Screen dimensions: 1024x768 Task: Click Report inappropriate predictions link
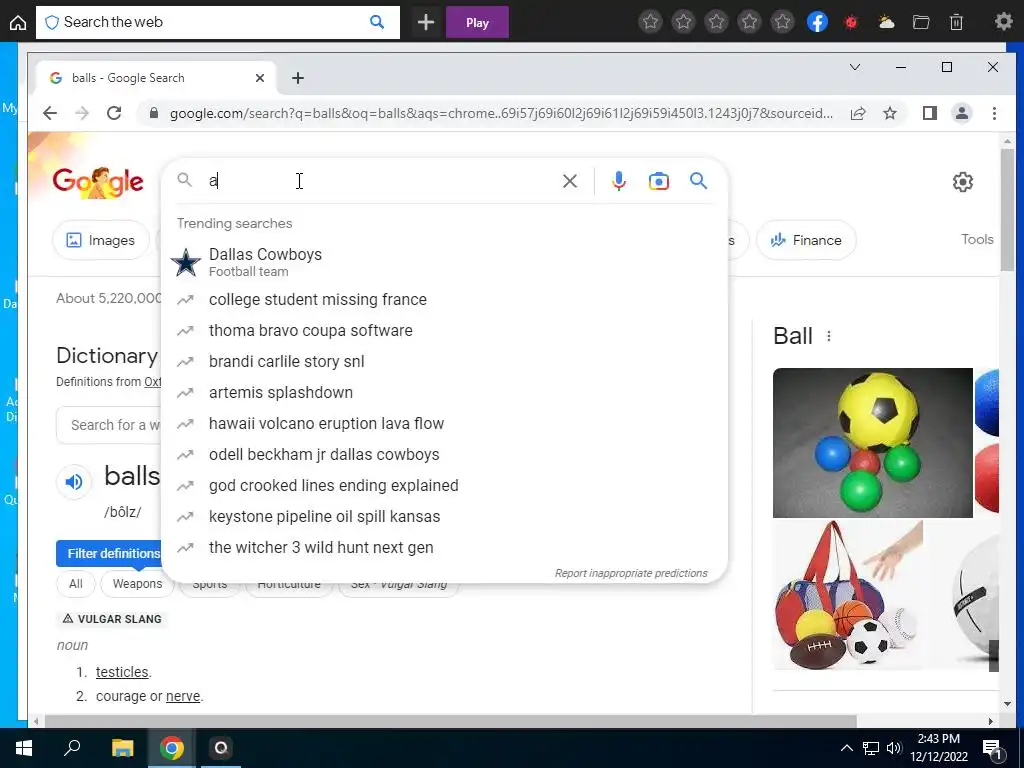point(631,573)
